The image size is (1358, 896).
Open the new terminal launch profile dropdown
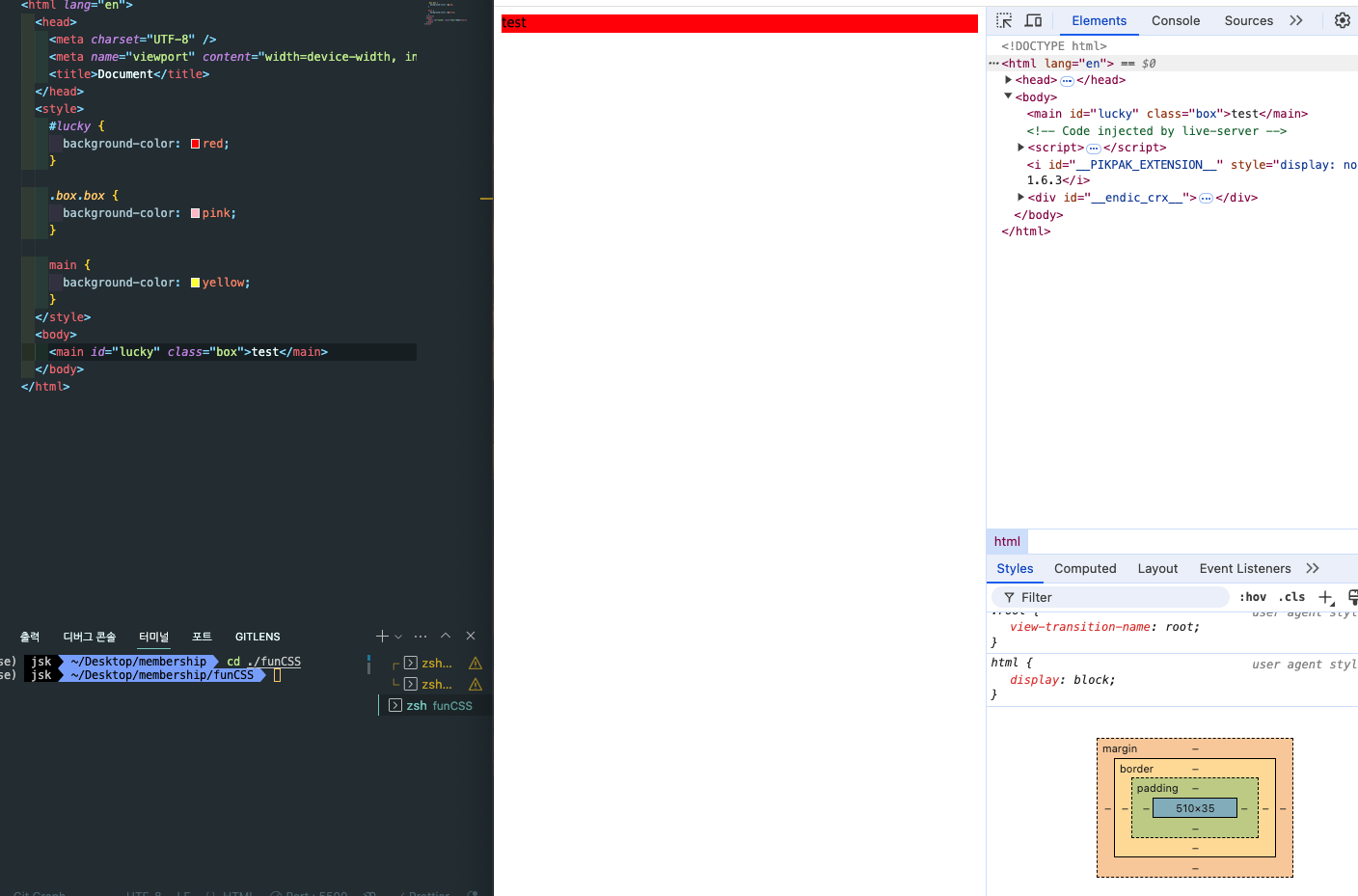click(x=398, y=637)
